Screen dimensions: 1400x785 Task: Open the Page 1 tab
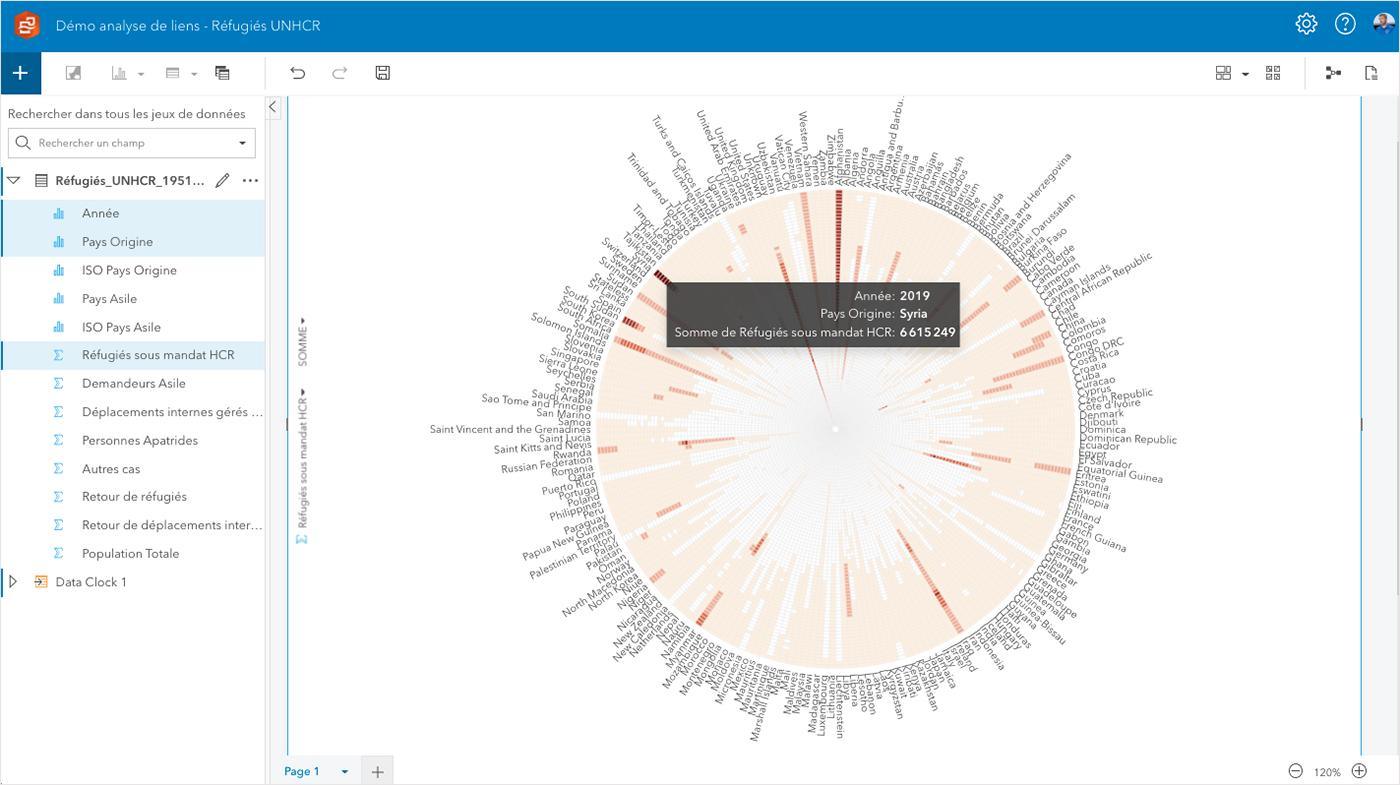point(302,771)
